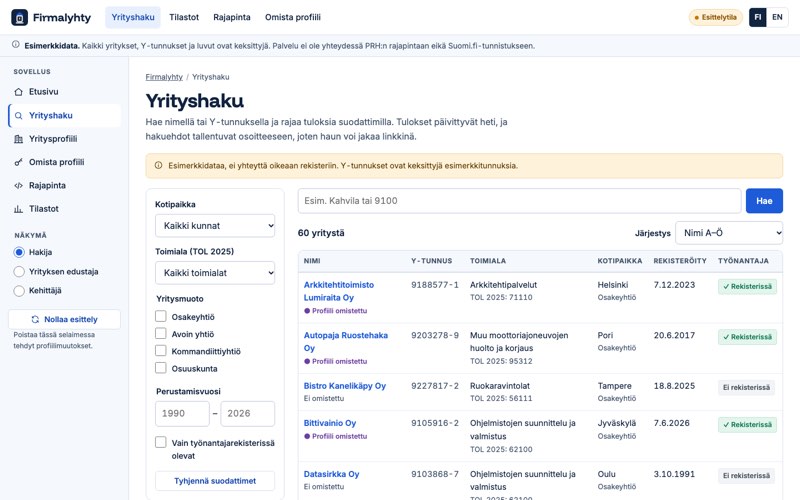
Task: Click Y-tunnus 9188577-1 cell
Action: coord(435,285)
